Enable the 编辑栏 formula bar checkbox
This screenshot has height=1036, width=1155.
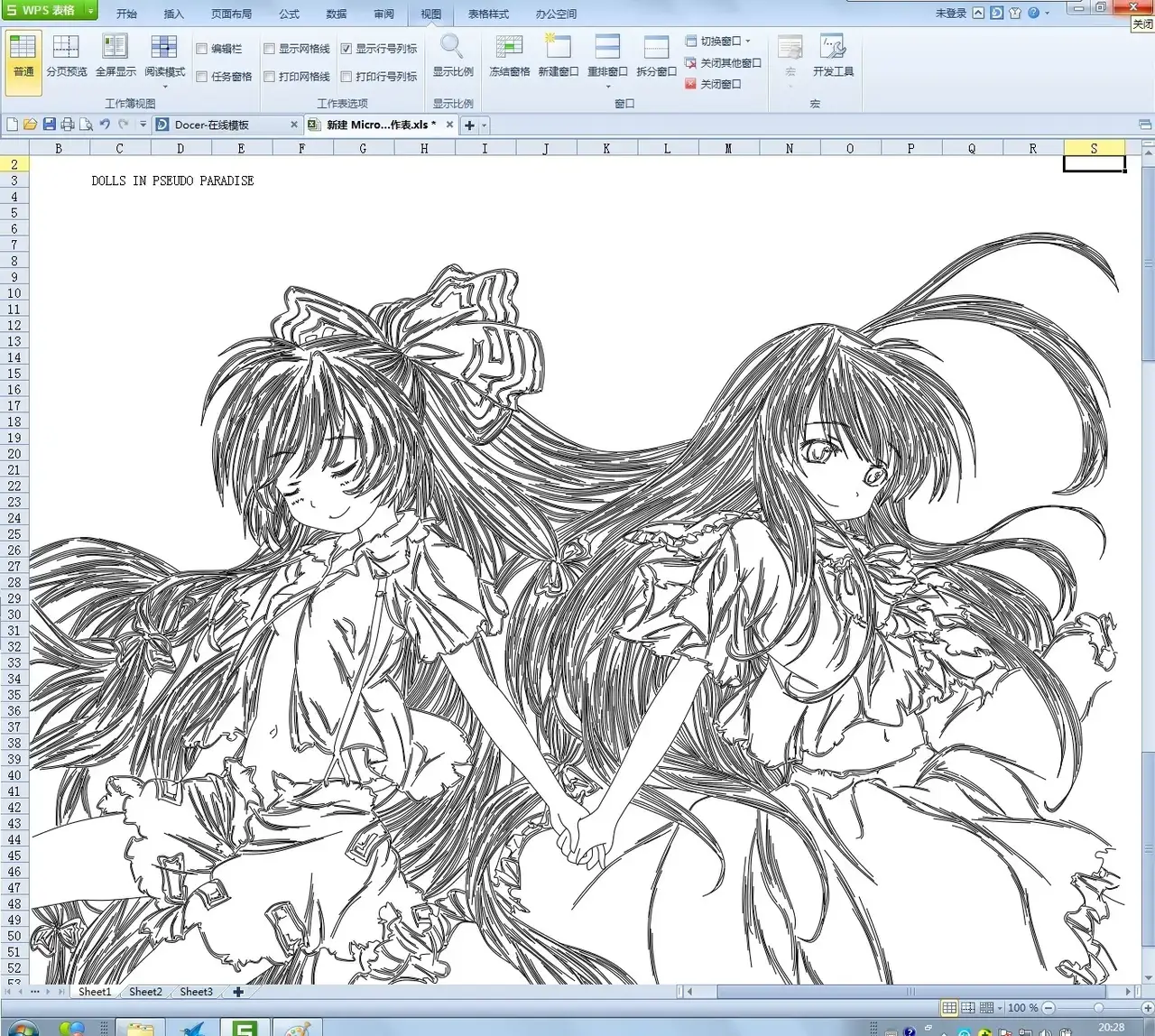tap(202, 49)
